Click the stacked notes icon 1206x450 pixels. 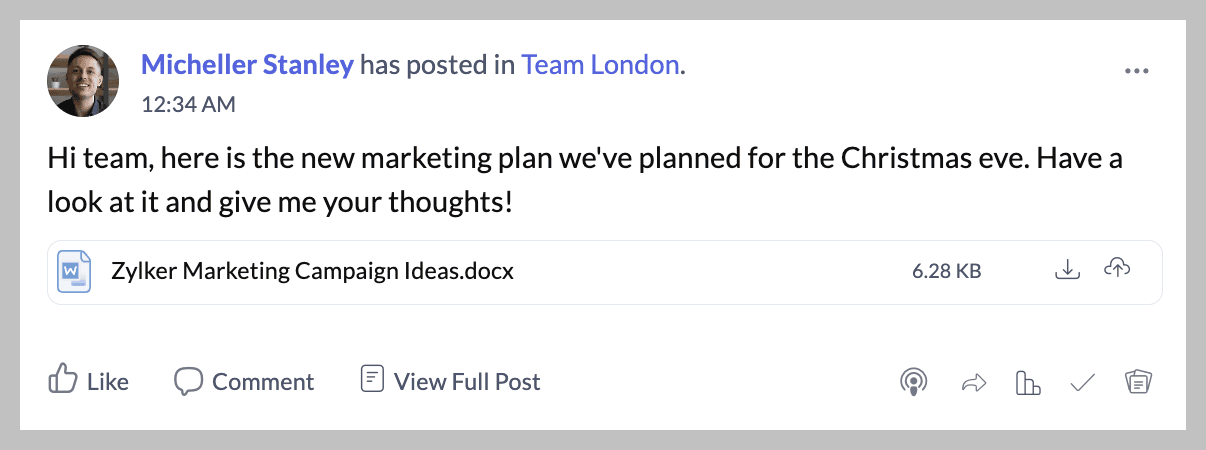[1138, 382]
